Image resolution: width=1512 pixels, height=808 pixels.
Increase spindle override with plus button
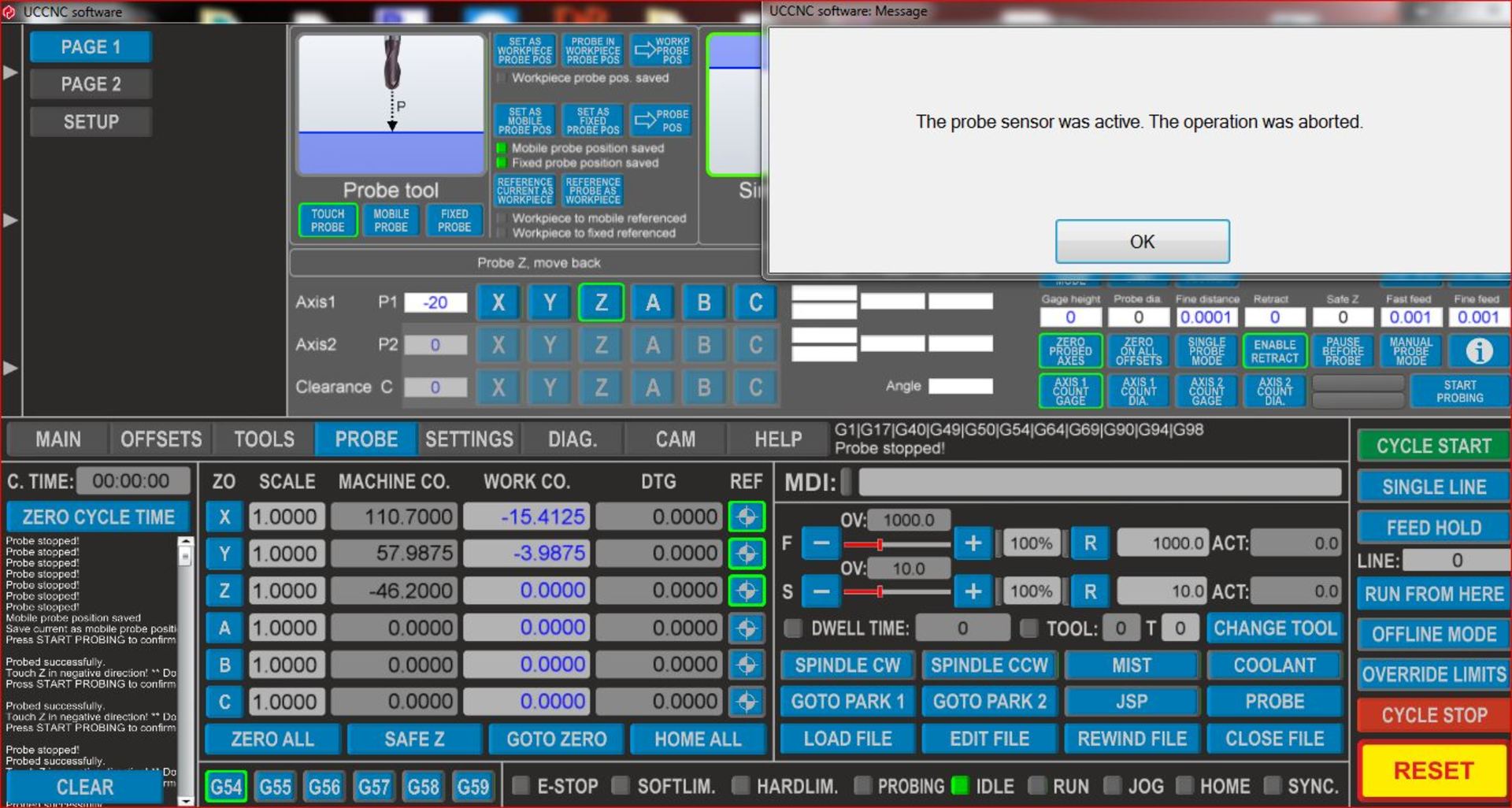(x=973, y=591)
